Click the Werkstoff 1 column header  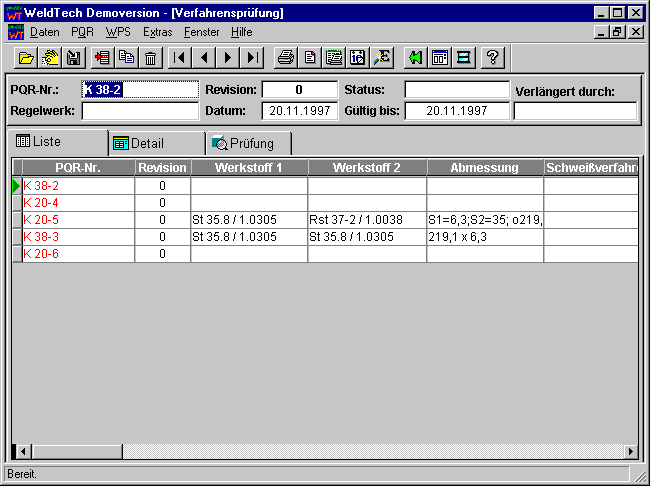[x=248, y=167]
